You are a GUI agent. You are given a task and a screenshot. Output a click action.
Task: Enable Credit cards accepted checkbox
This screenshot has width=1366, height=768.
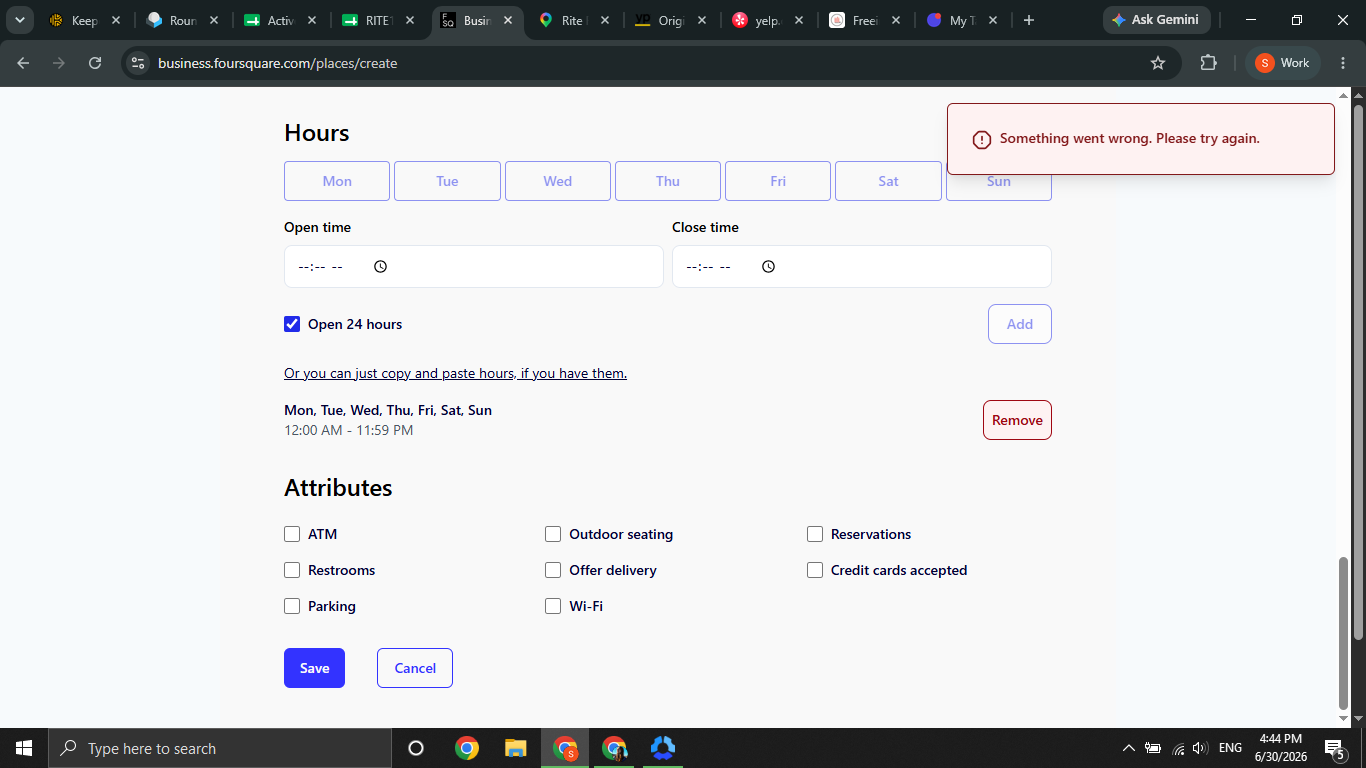tap(815, 570)
